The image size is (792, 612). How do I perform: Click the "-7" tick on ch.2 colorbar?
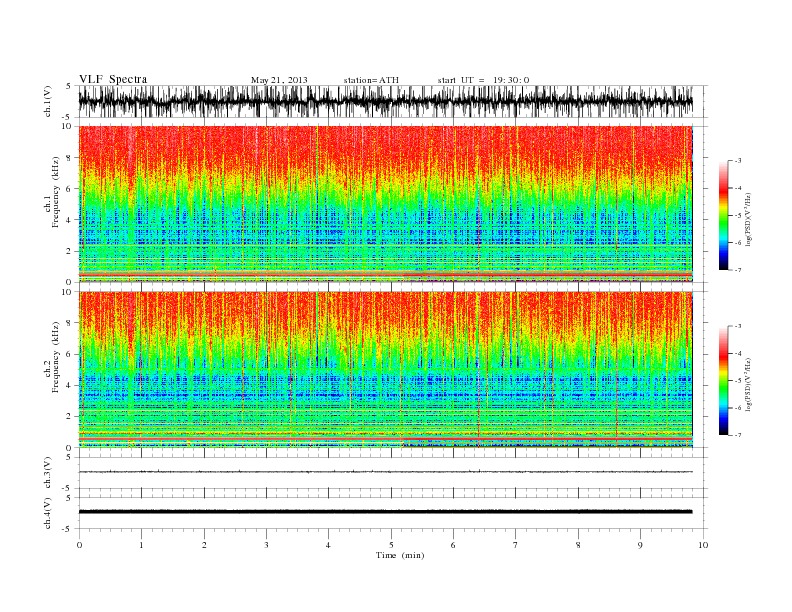click(738, 435)
